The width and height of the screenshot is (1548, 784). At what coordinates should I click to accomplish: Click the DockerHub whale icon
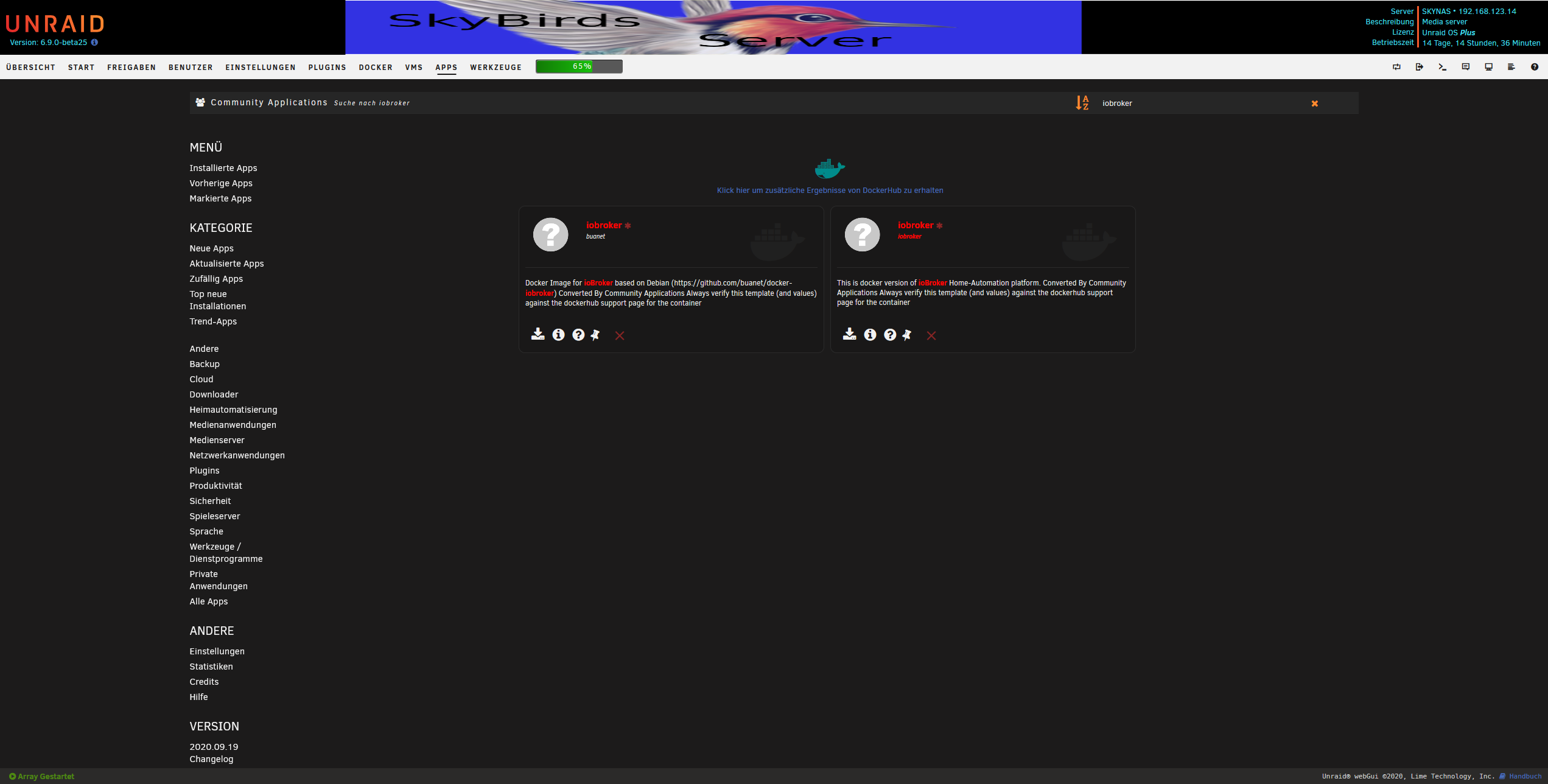click(x=830, y=169)
